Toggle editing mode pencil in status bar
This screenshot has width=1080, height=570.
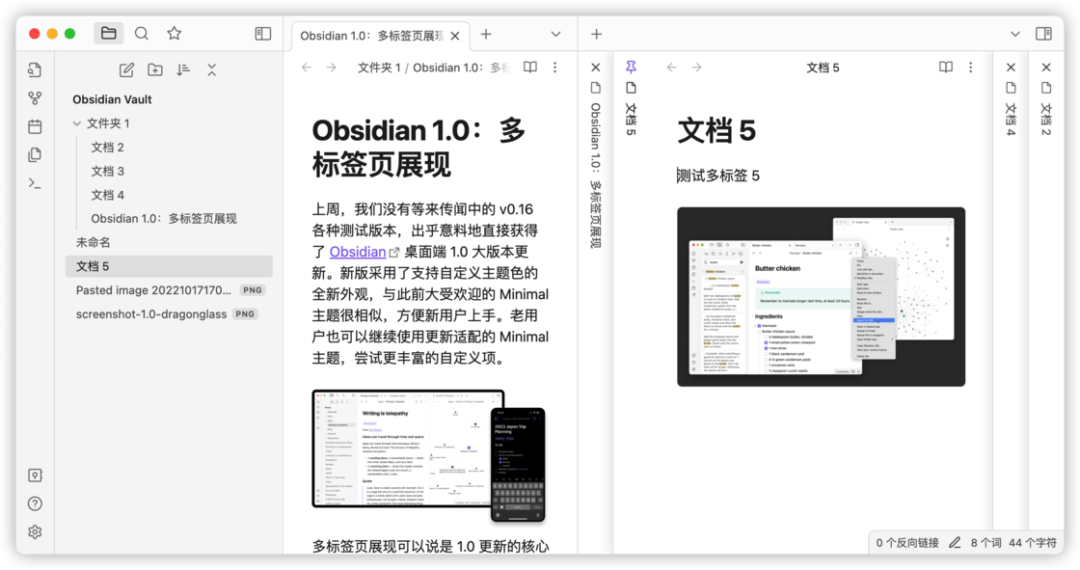click(955, 542)
